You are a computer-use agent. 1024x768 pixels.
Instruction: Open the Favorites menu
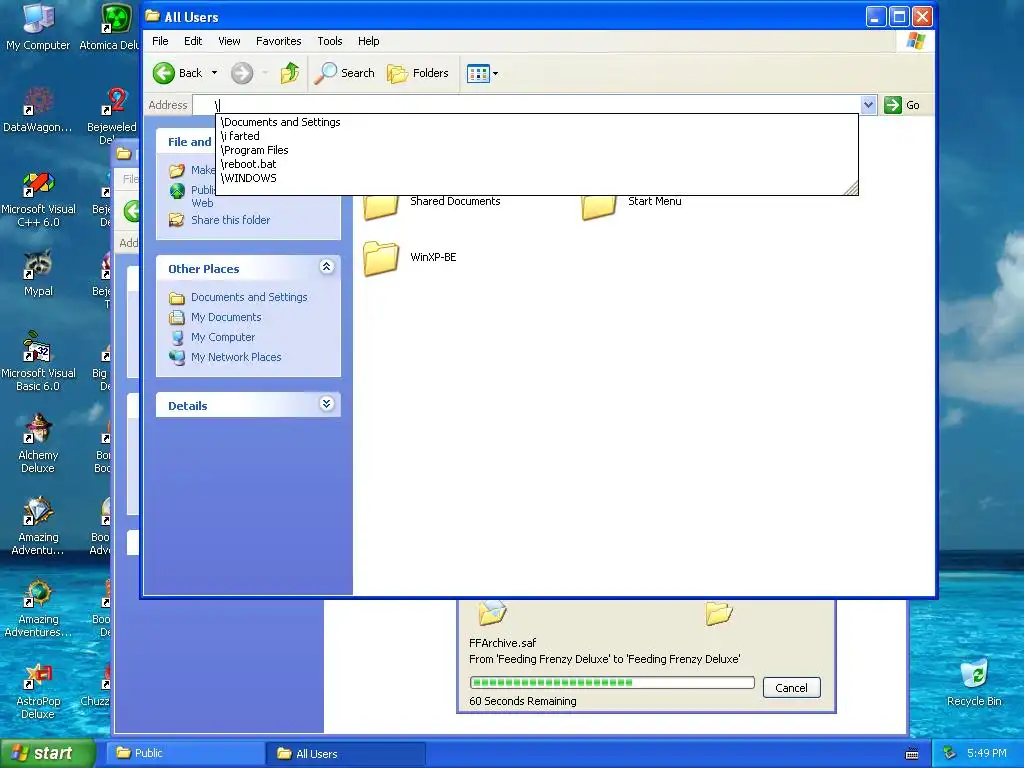[279, 41]
